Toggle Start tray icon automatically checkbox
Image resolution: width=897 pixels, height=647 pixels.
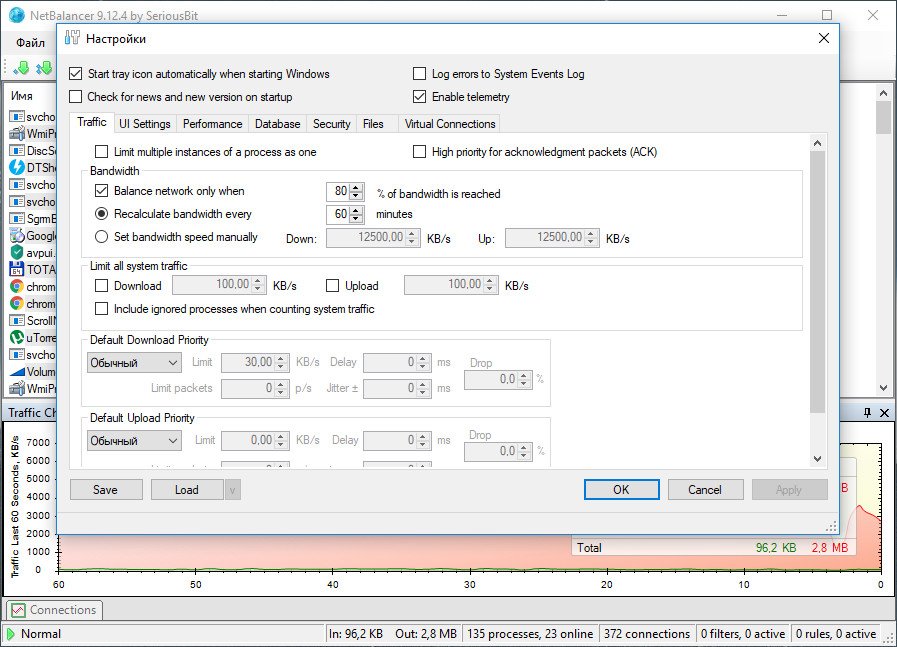(76, 74)
